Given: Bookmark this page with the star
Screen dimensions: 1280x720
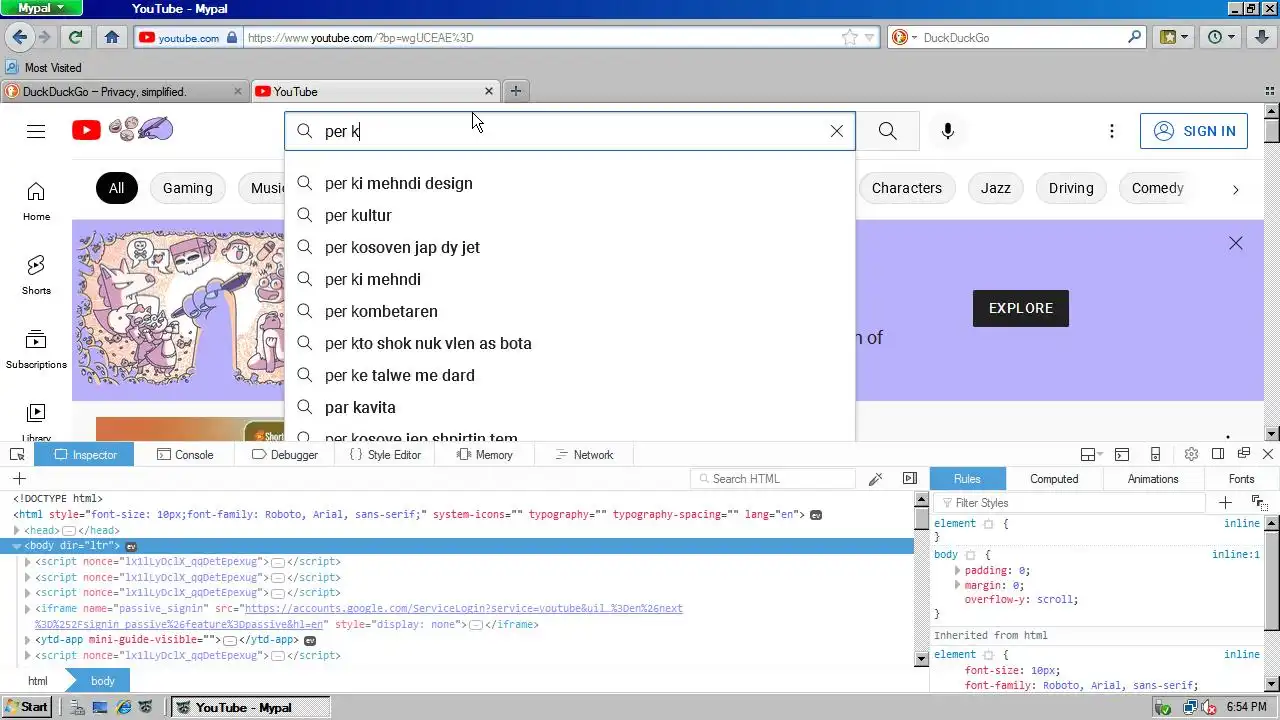Looking at the screenshot, I should 849,37.
